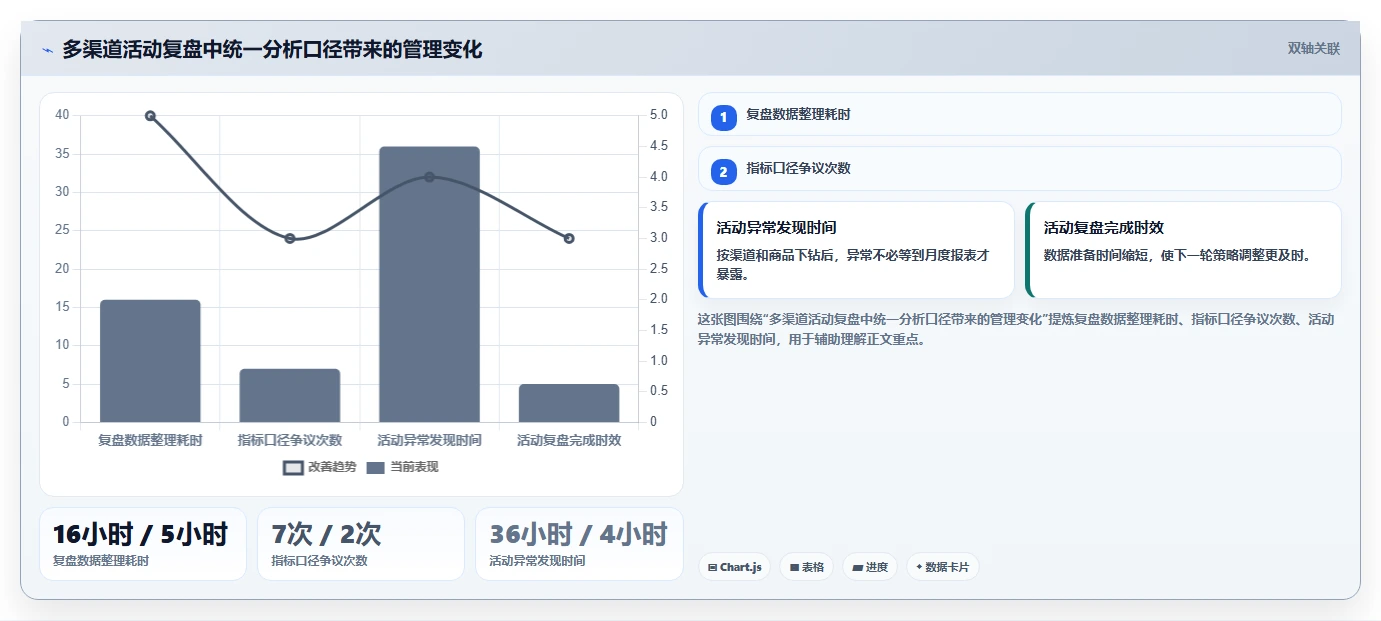Click right axis value 5.0
Screen dimensions: 1381x621
pos(658,115)
